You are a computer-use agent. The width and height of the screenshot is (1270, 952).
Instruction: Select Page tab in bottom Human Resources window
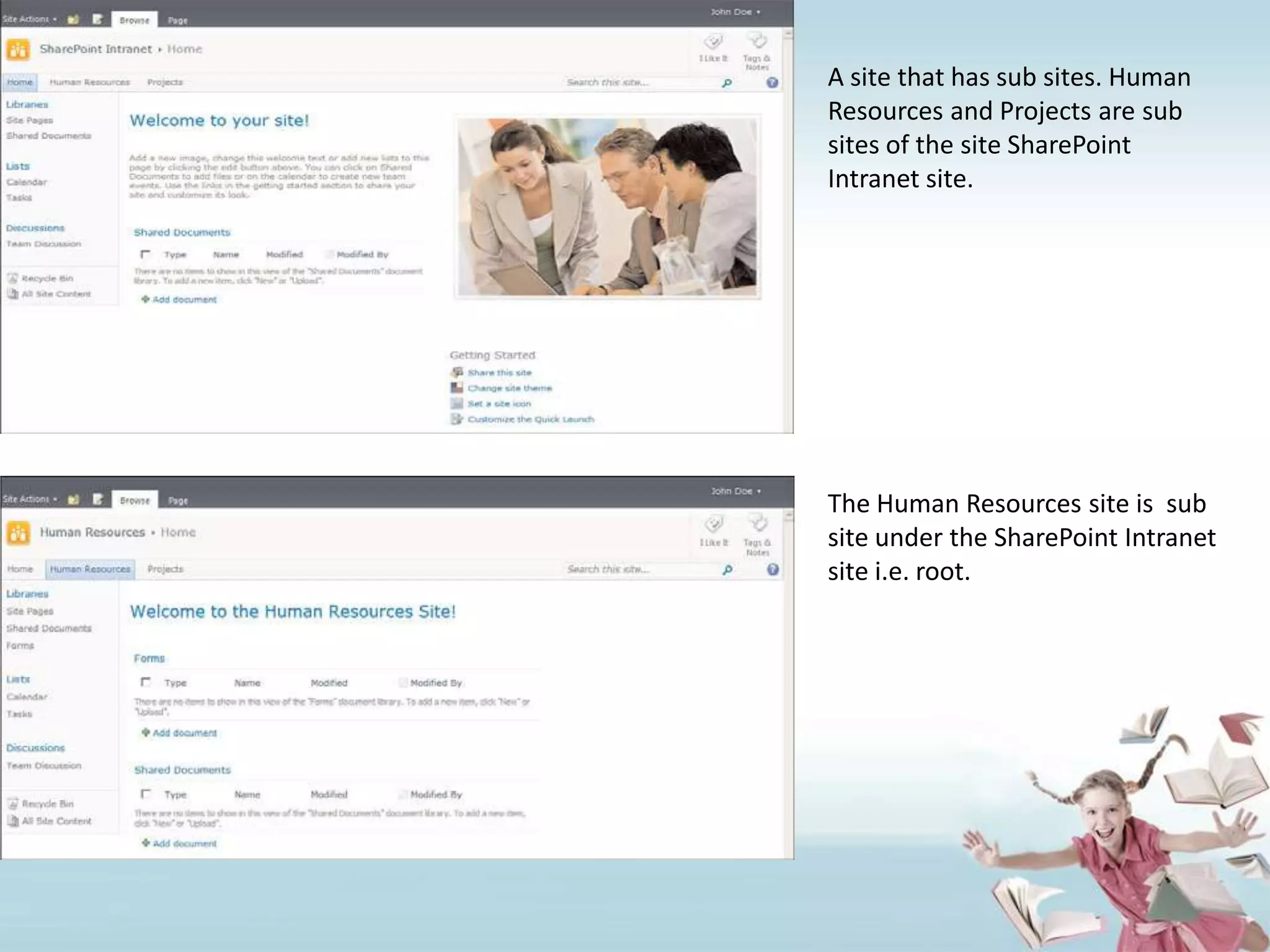tap(178, 501)
